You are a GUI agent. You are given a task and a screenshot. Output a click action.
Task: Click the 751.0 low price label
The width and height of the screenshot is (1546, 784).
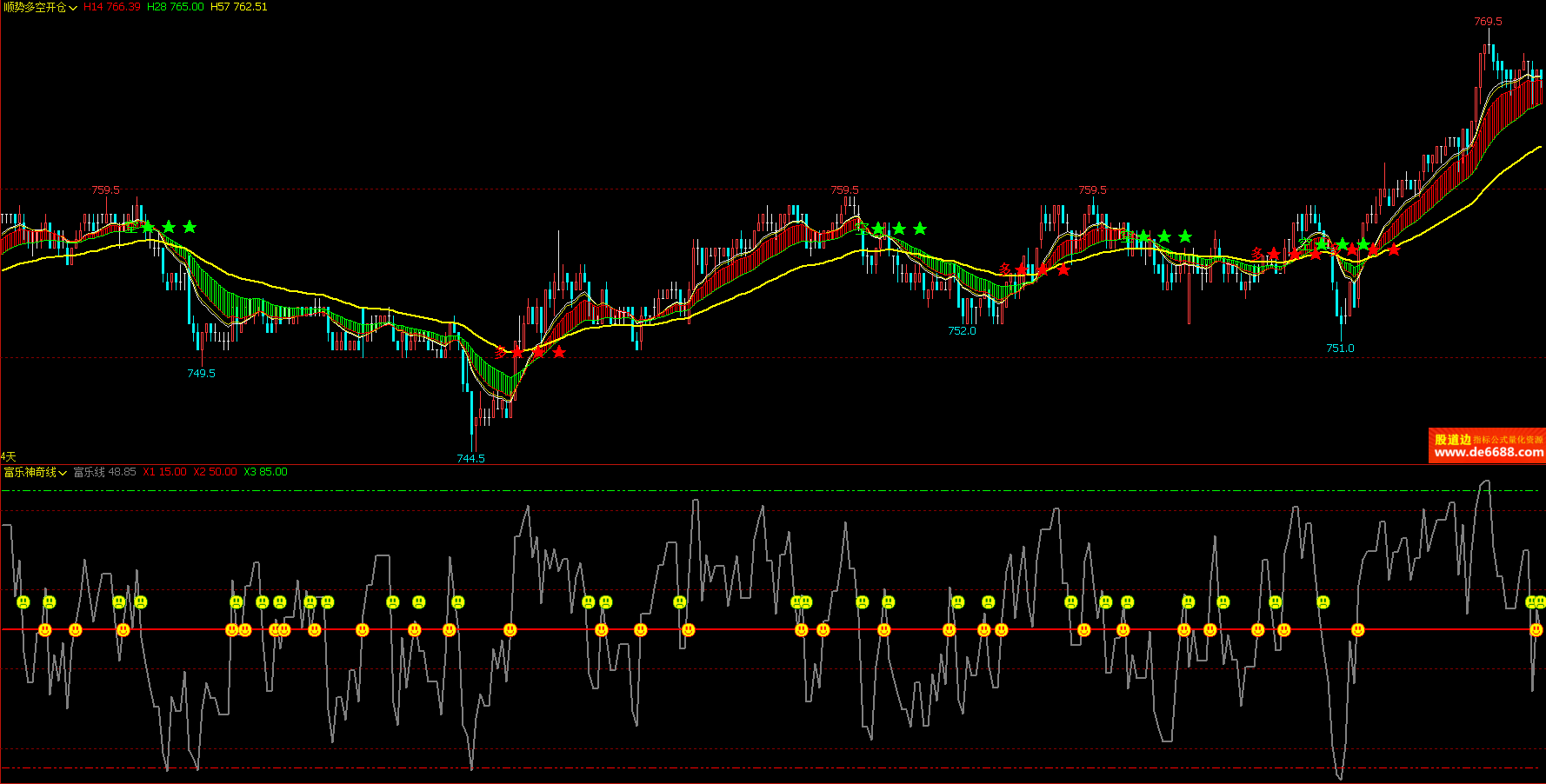click(x=1340, y=348)
